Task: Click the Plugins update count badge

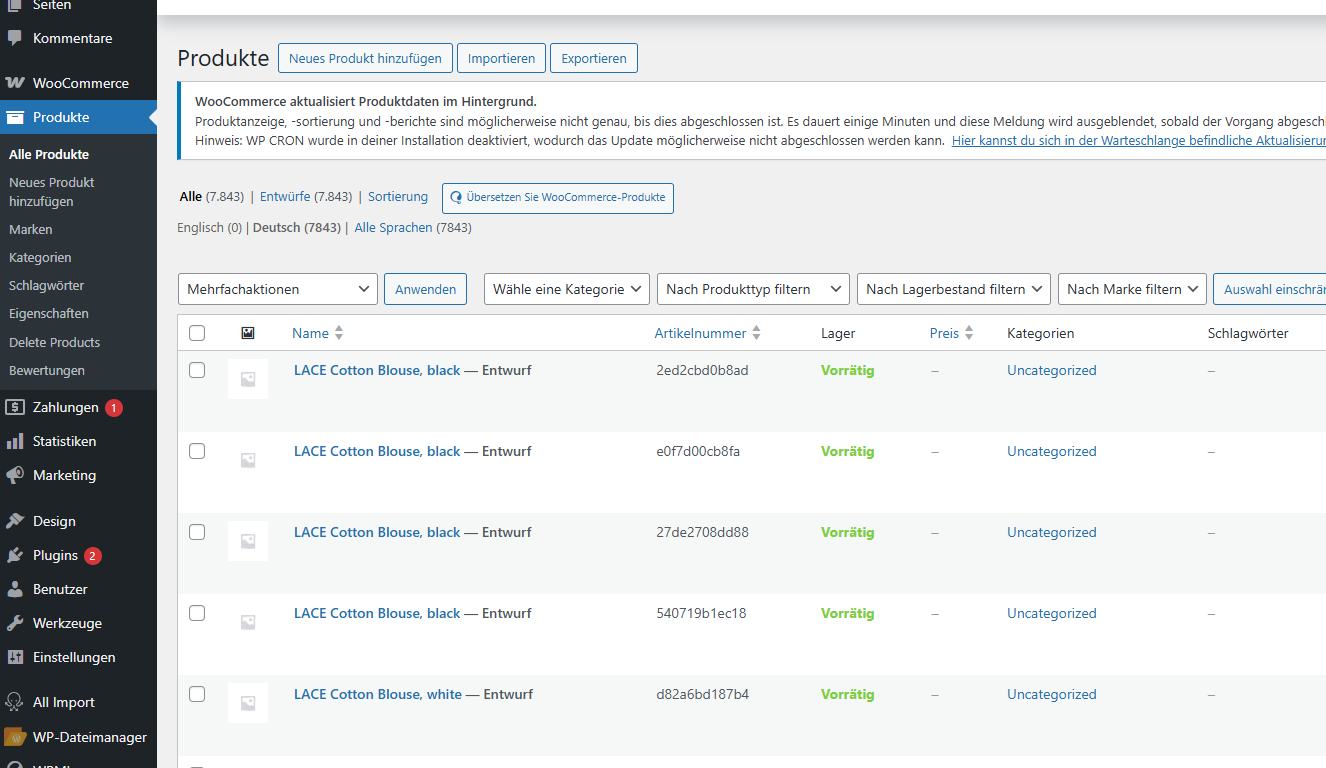Action: point(93,556)
